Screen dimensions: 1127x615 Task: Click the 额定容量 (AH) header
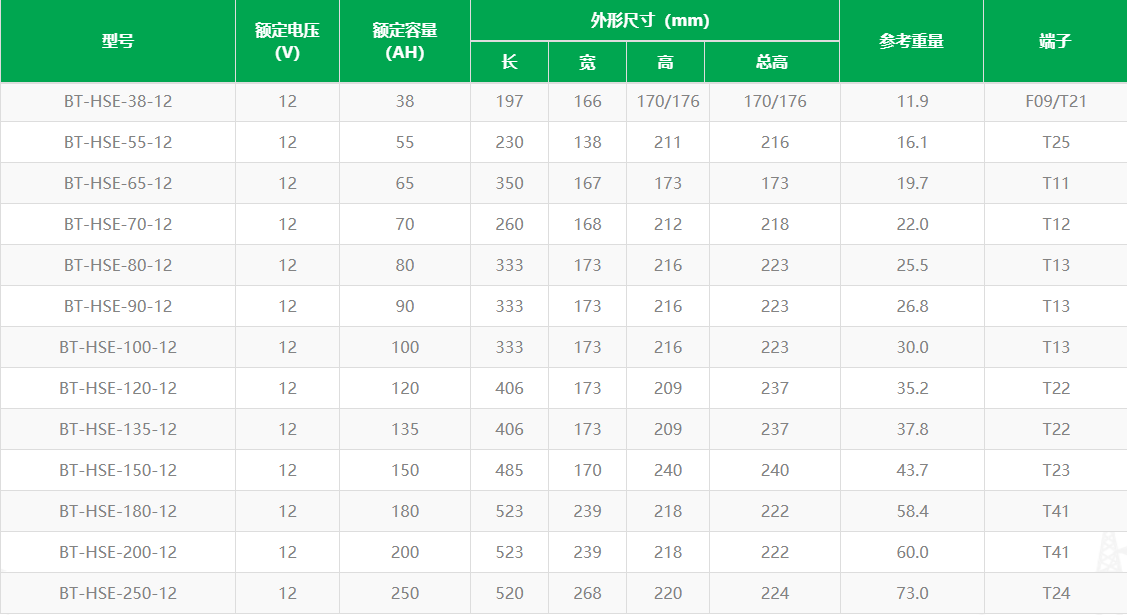coord(405,41)
